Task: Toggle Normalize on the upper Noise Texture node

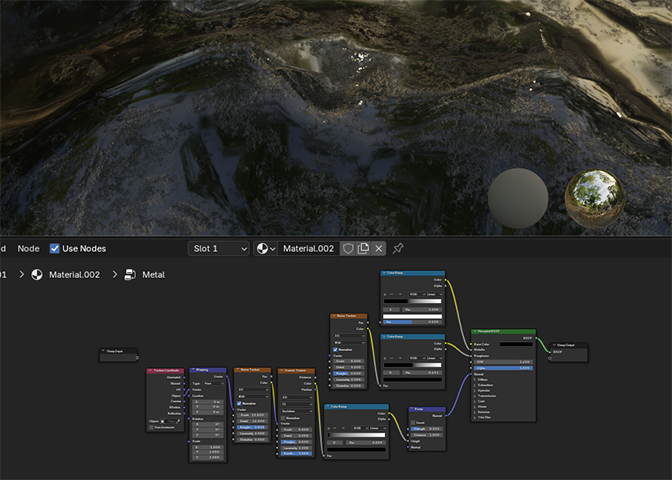Action: point(335,349)
